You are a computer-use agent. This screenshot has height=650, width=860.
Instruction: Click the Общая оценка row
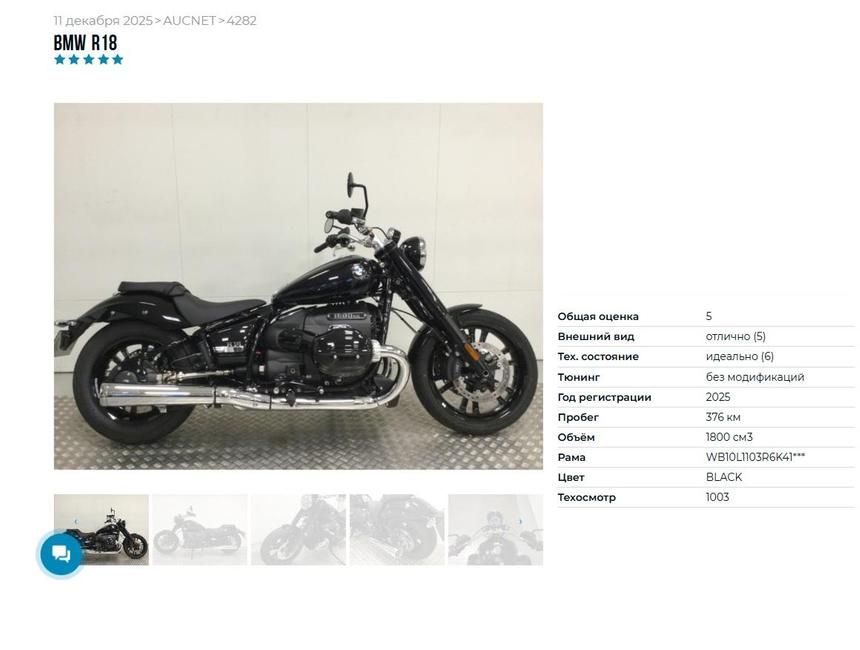(706, 316)
